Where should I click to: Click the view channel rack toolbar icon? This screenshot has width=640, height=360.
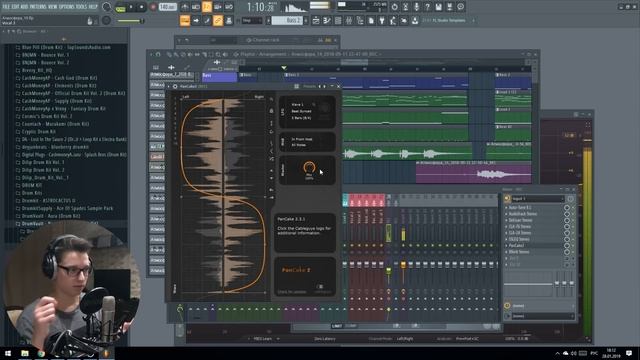[x=338, y=20]
